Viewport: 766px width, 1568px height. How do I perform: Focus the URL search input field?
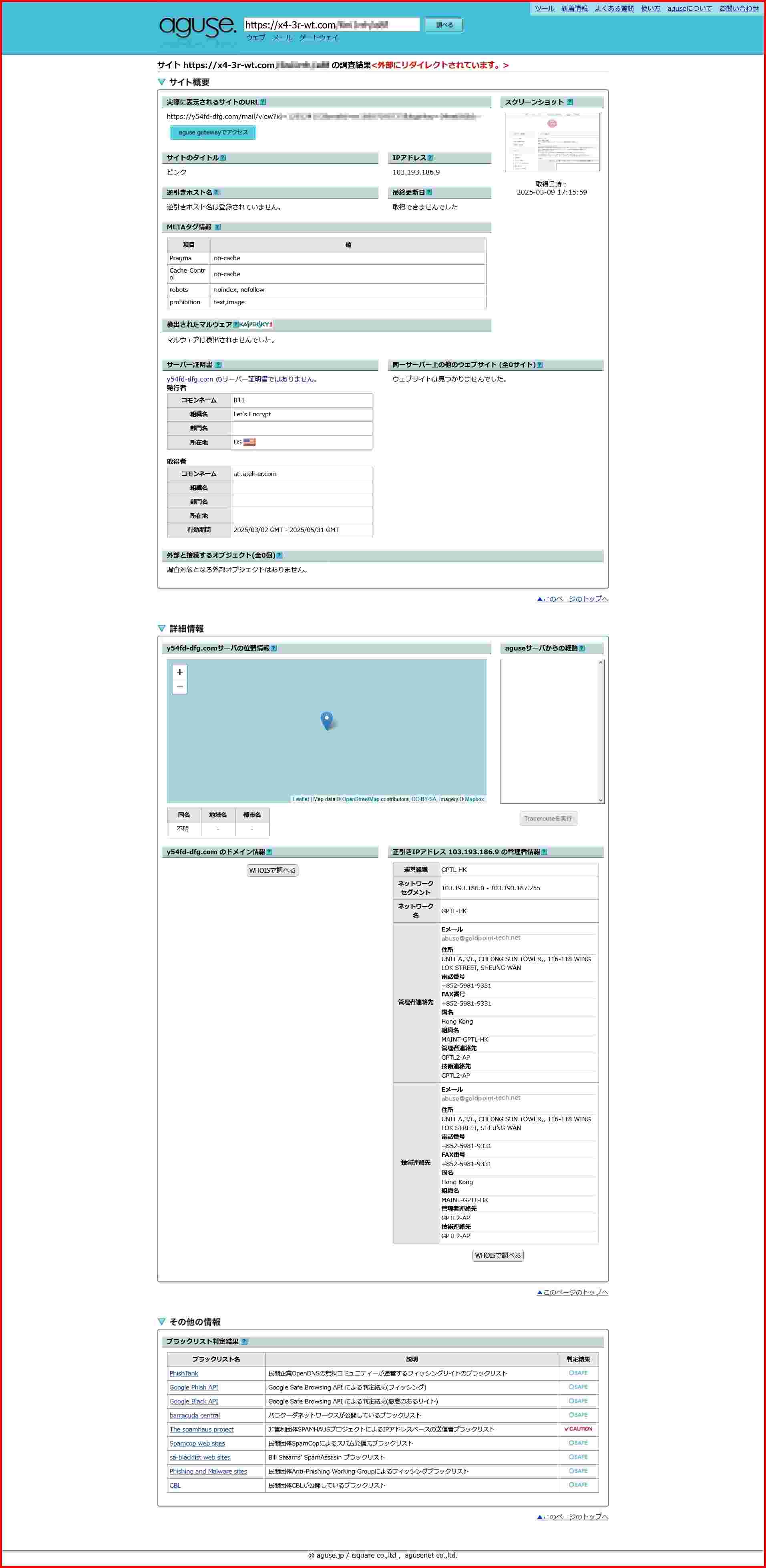[x=332, y=25]
